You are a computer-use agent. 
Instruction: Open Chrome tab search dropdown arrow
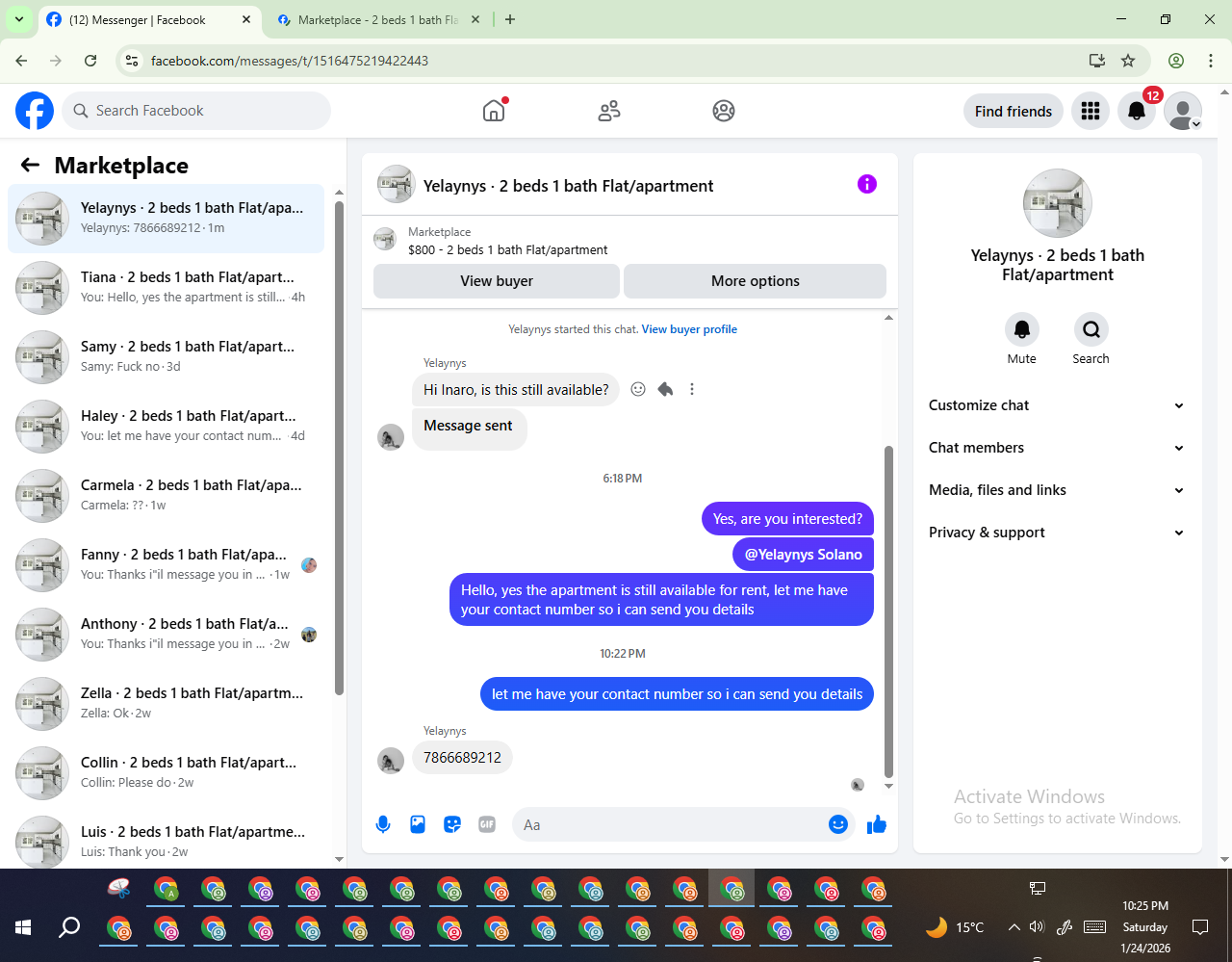19,19
